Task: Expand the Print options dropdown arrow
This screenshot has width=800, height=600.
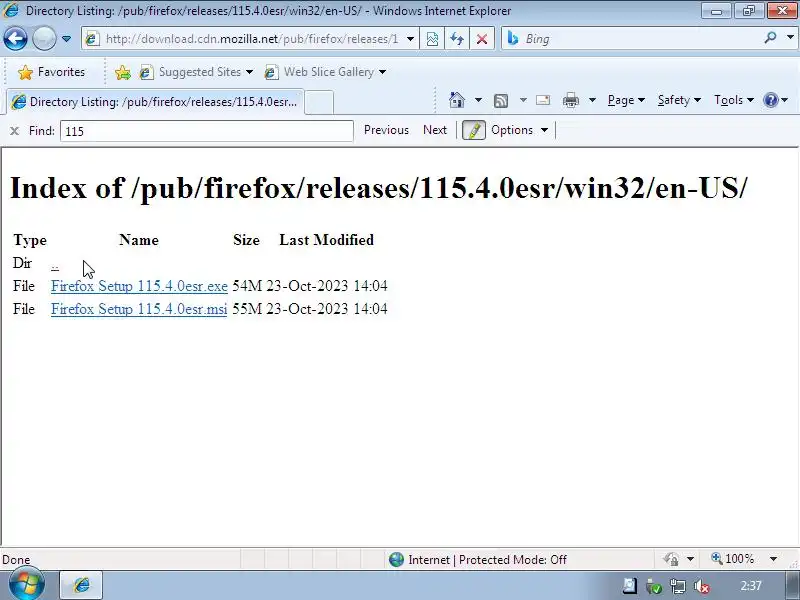Action: (x=592, y=100)
